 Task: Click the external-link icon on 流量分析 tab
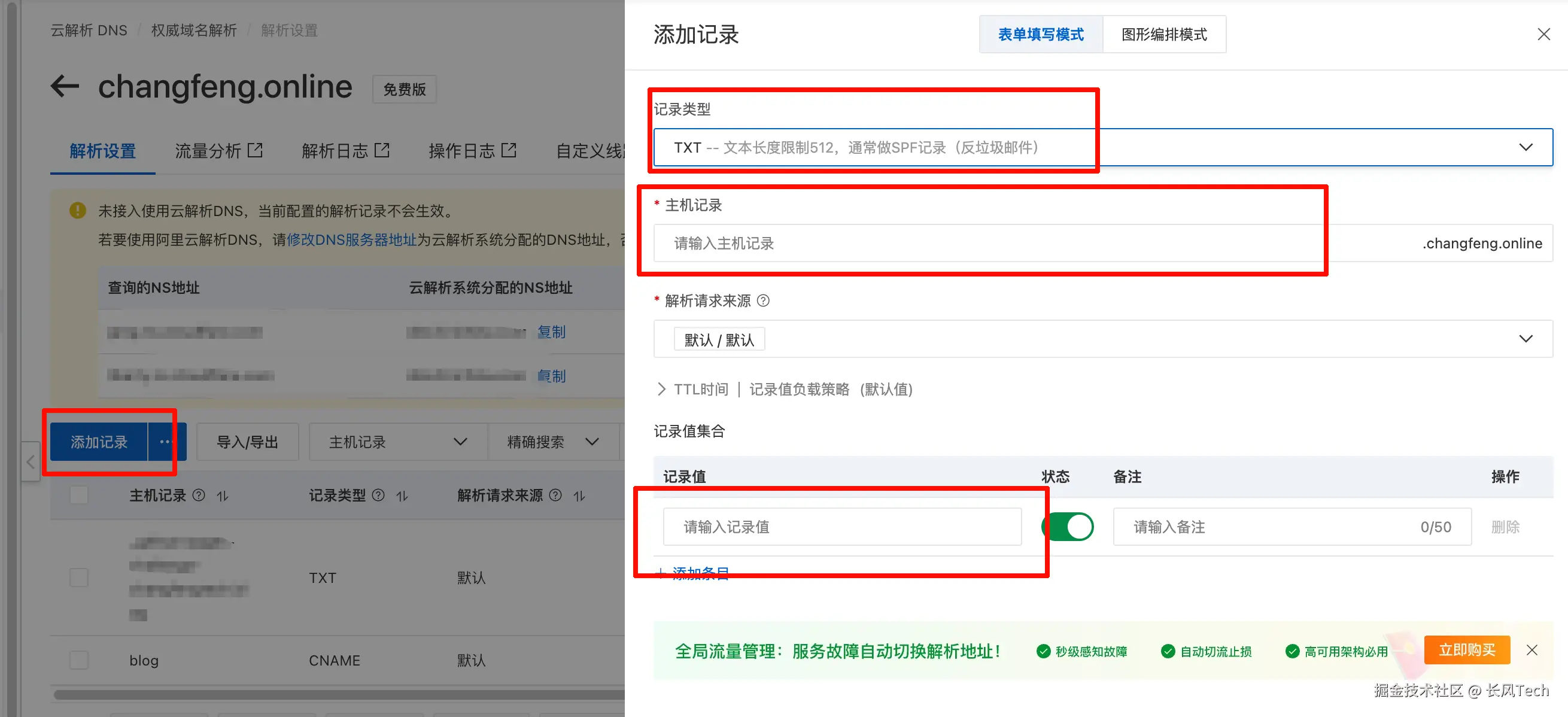255,150
